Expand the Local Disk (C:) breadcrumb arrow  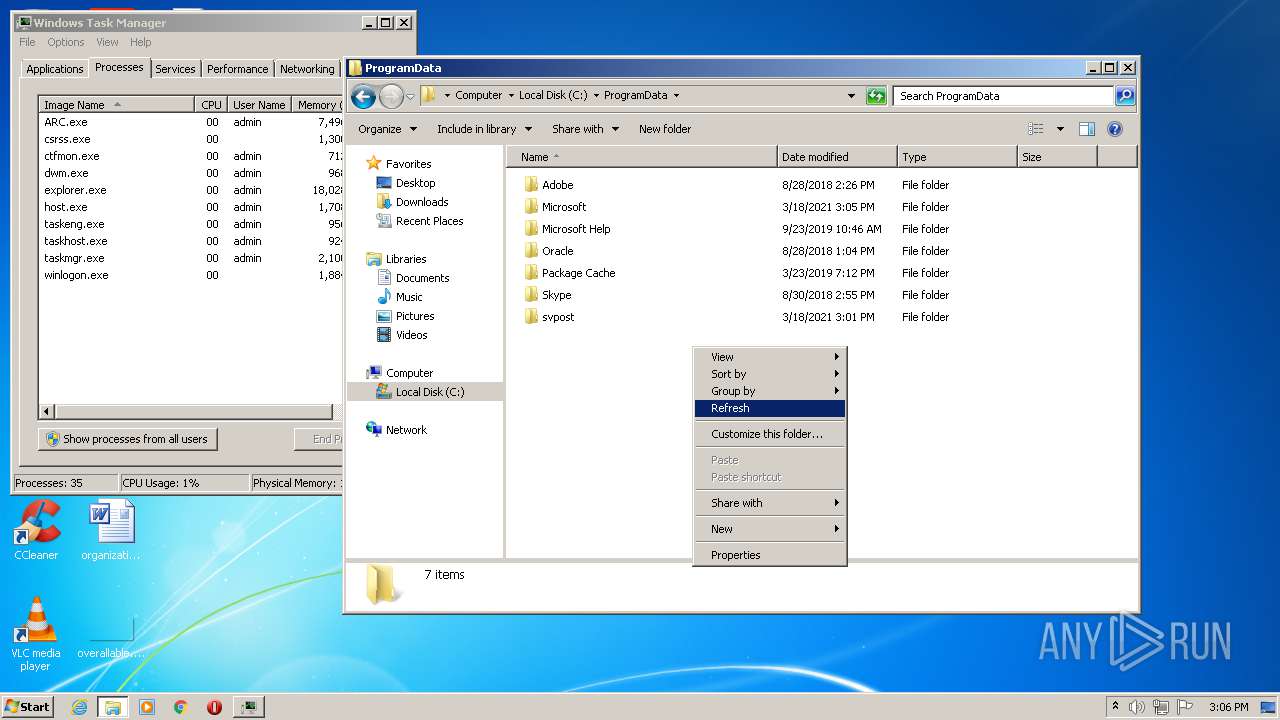pyautogui.click(x=596, y=96)
